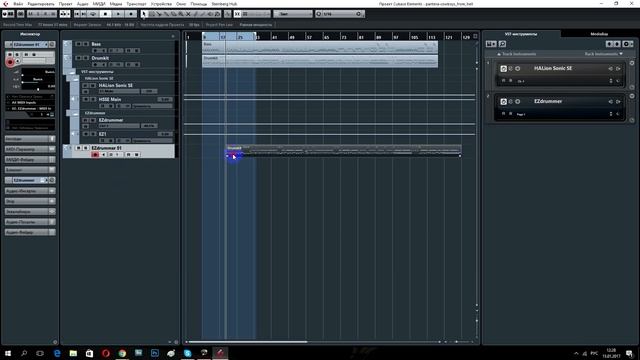Select the Object Selection arrow tool
640x360 pixels.
[143, 14]
